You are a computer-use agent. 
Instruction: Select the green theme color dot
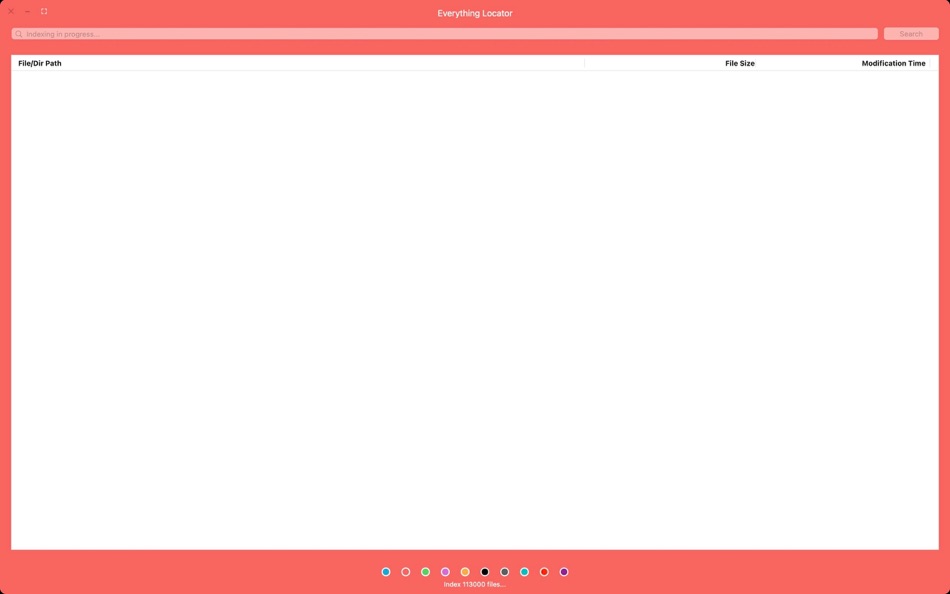click(425, 571)
